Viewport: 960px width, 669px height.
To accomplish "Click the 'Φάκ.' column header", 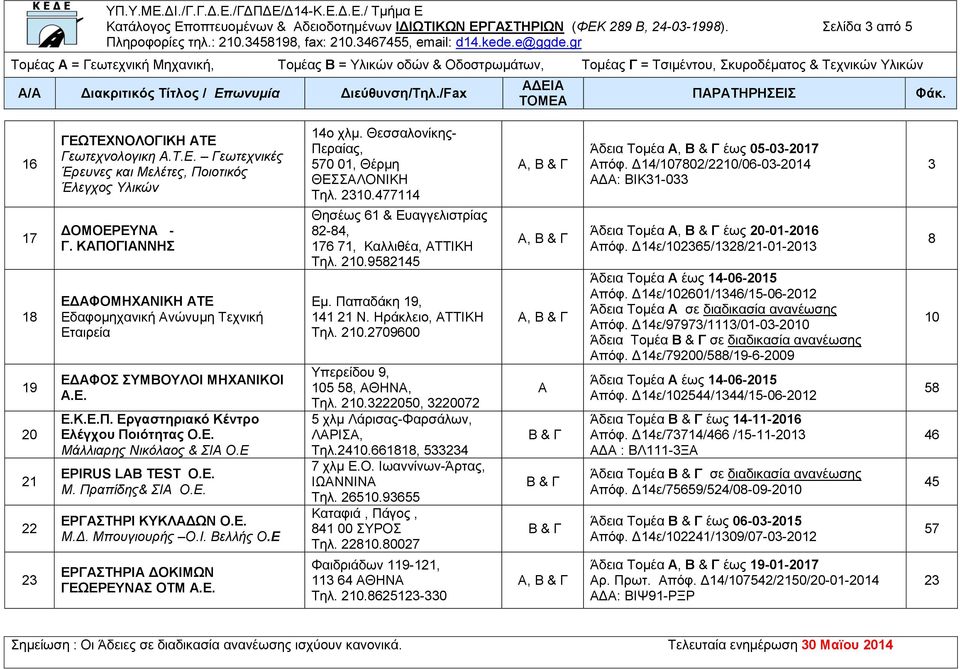I will [931, 94].
